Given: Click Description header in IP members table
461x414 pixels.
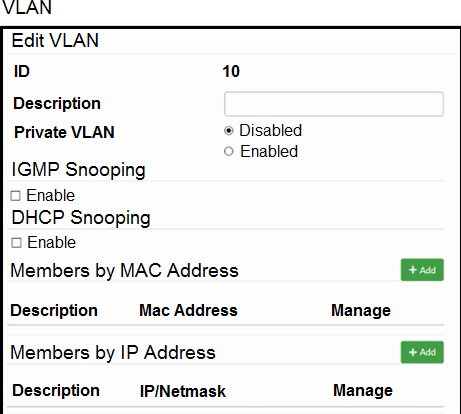Looking at the screenshot, I should 56,390.
